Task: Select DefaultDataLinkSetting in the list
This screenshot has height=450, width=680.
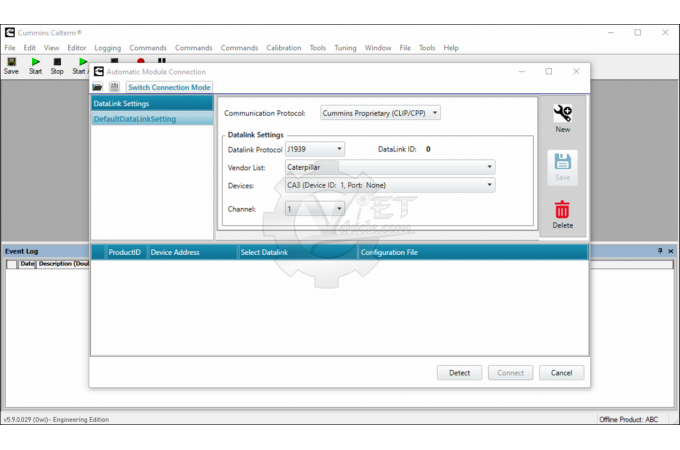Action: coord(152,119)
